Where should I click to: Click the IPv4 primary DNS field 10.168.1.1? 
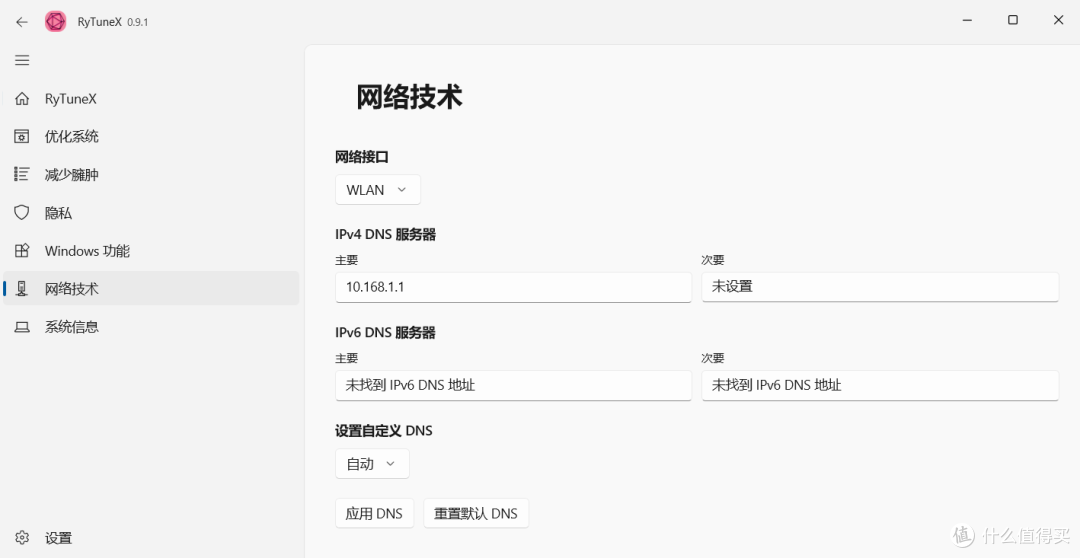513,287
